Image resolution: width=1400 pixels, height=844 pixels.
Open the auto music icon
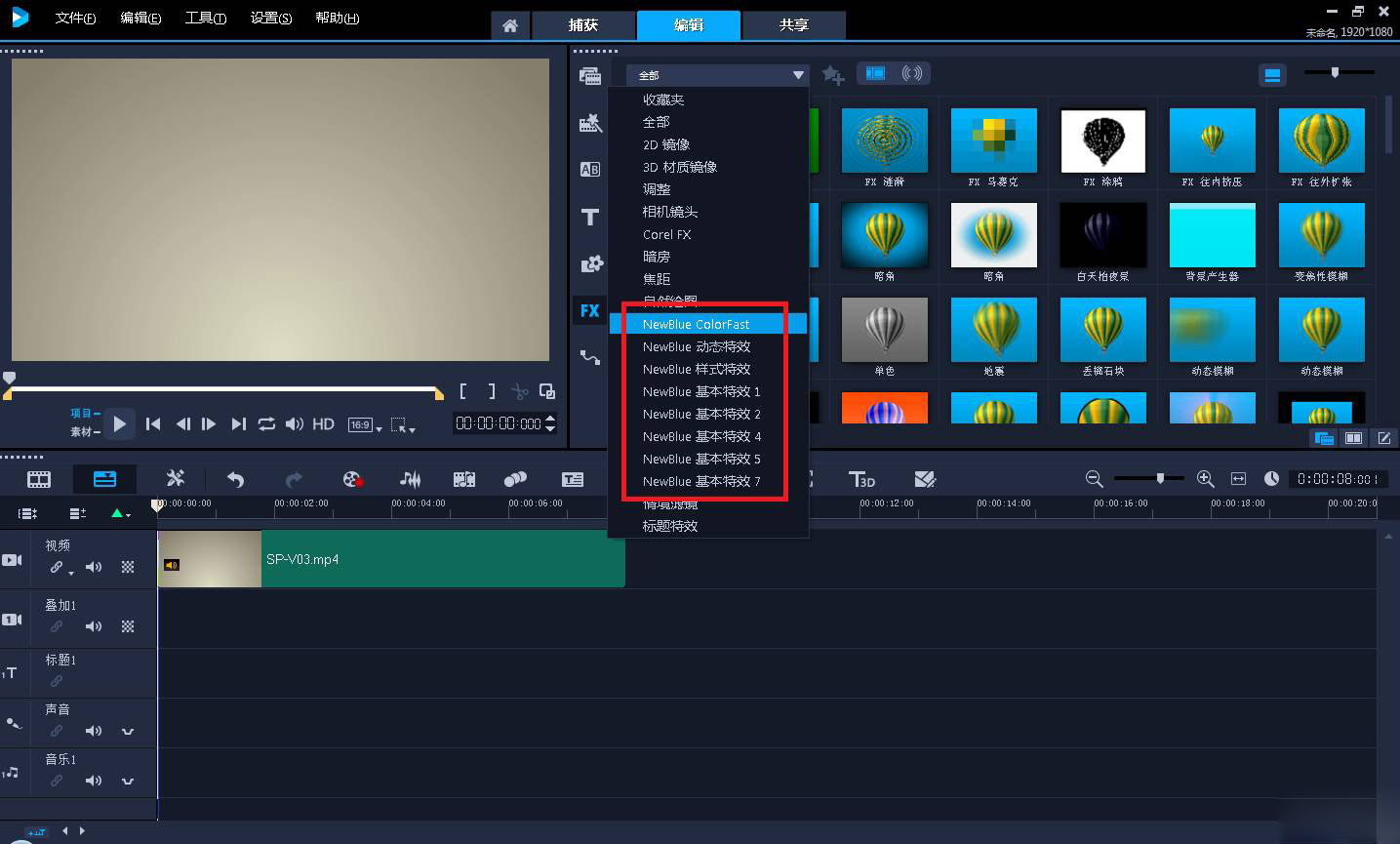click(464, 479)
